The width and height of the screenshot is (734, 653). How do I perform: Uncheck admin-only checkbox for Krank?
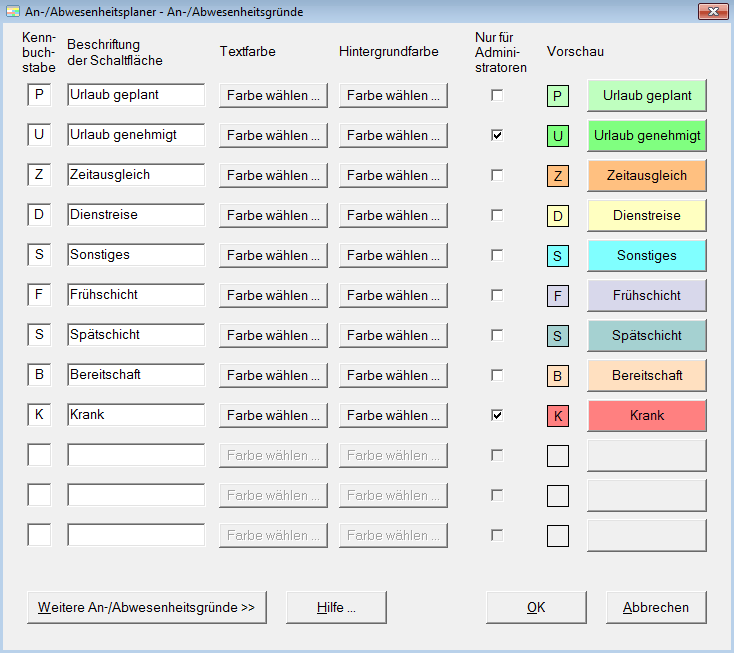coord(497,415)
